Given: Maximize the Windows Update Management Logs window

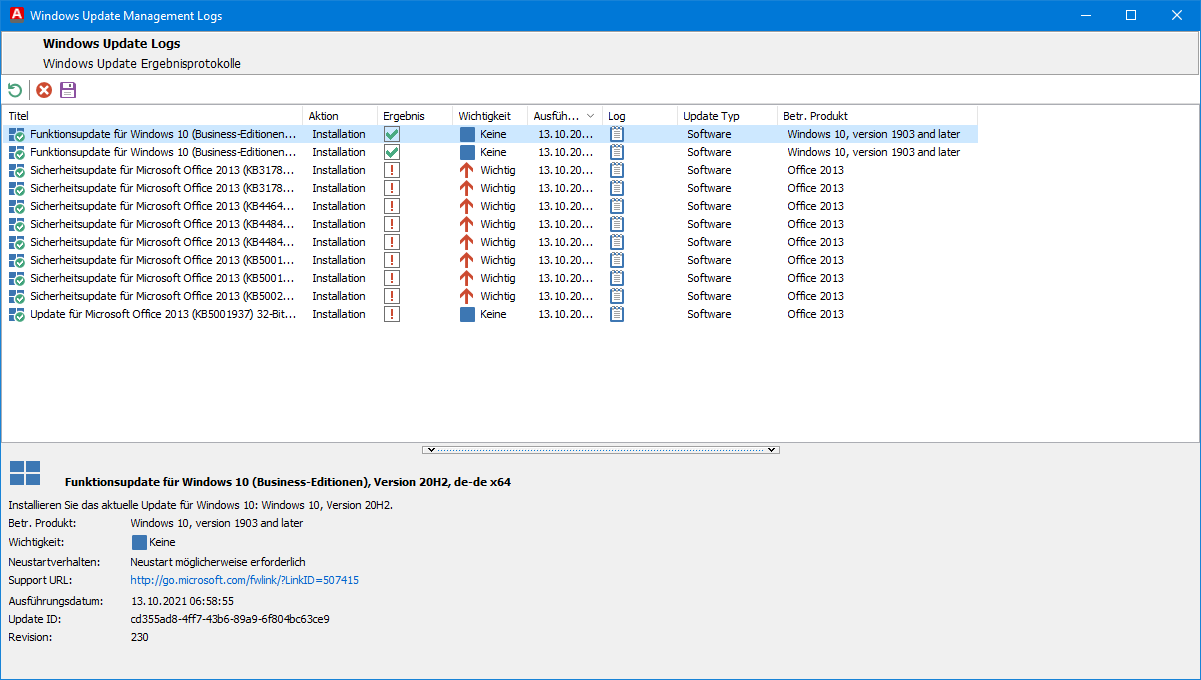Looking at the screenshot, I should coord(1131,15).
